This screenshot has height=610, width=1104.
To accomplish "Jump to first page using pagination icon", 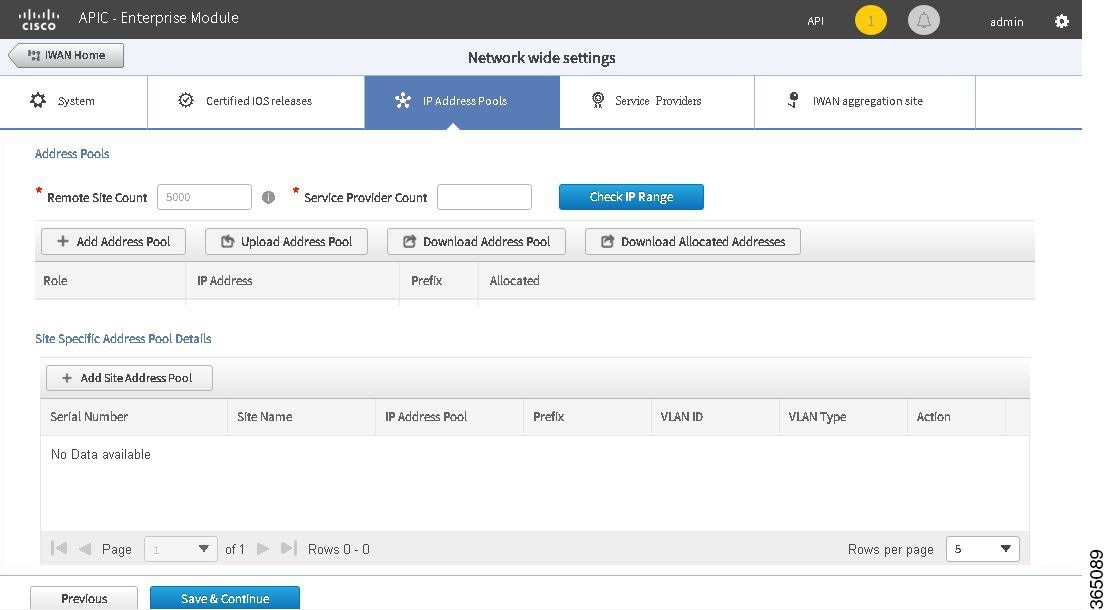I will (x=58, y=548).
